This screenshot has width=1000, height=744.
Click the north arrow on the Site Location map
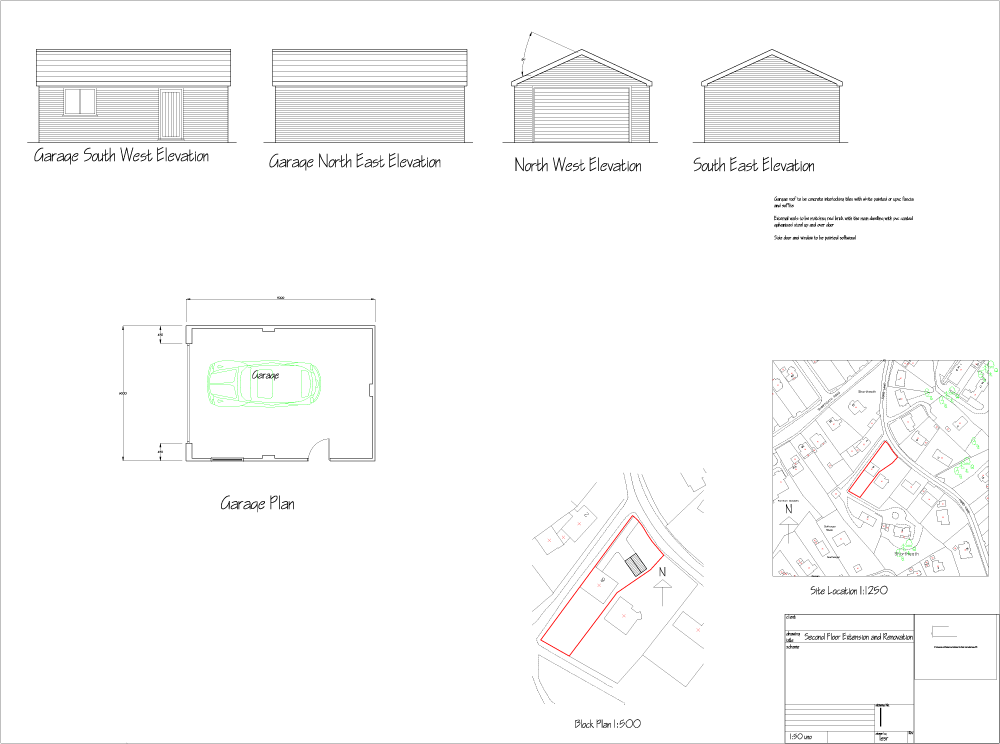tap(789, 523)
